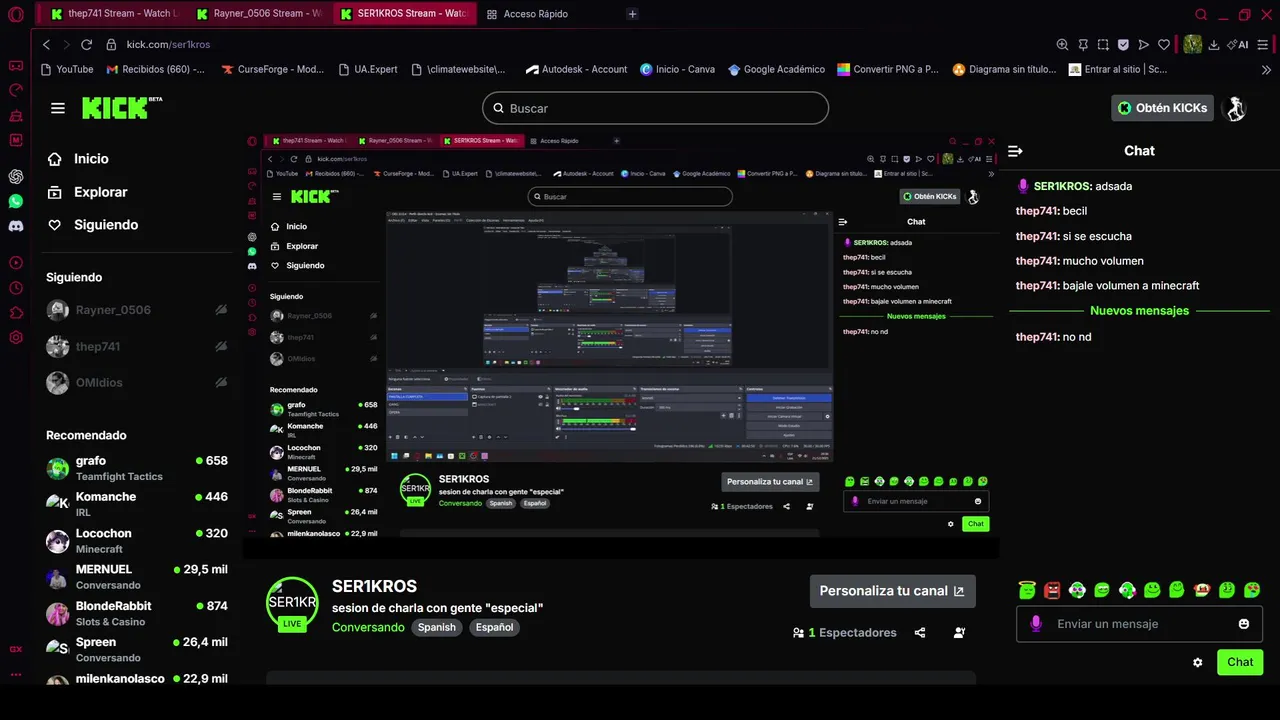Click the user-manage icon next to share
The height and width of the screenshot is (720, 1280).
tap(959, 633)
